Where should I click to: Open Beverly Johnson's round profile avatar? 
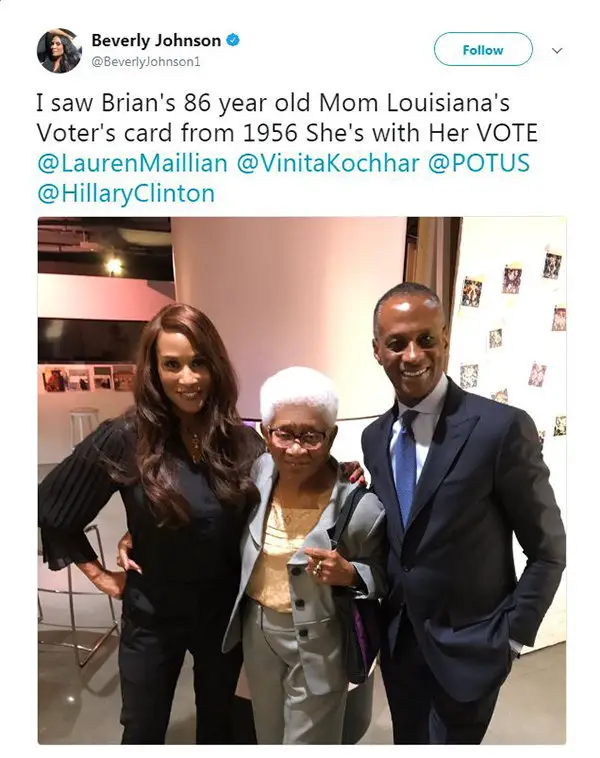pyautogui.click(x=59, y=50)
